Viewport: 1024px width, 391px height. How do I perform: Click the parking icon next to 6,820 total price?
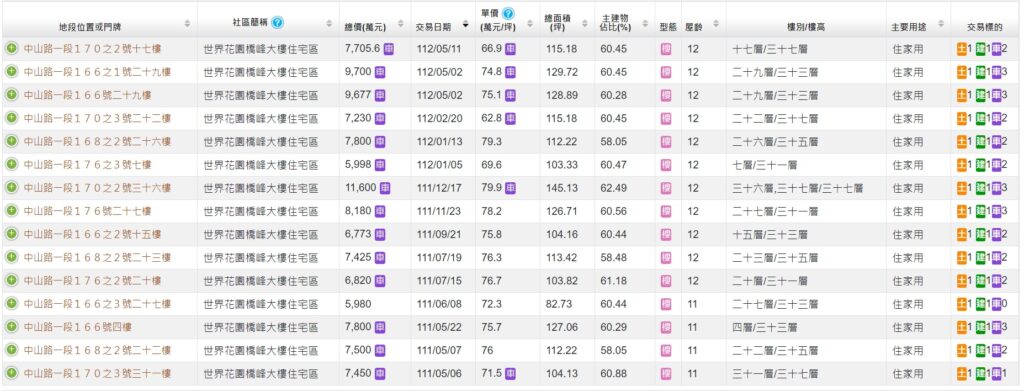[x=379, y=281]
